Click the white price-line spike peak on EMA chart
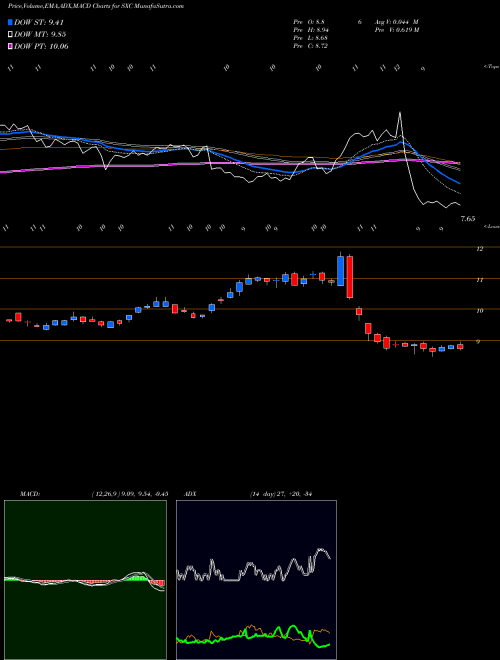This screenshot has width=500, height=660. (399, 112)
